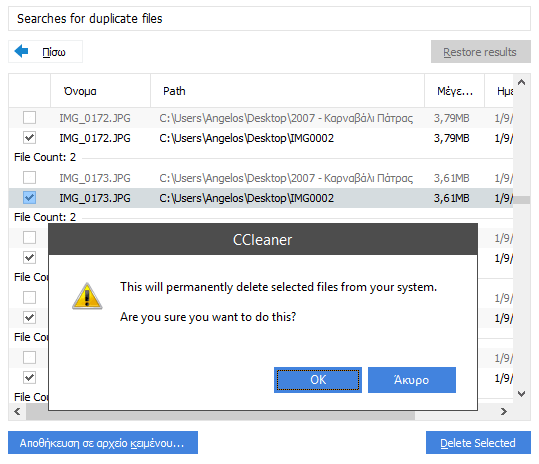
Task: Sort by the Μέγε... size column header
Action: click(x=454, y=91)
